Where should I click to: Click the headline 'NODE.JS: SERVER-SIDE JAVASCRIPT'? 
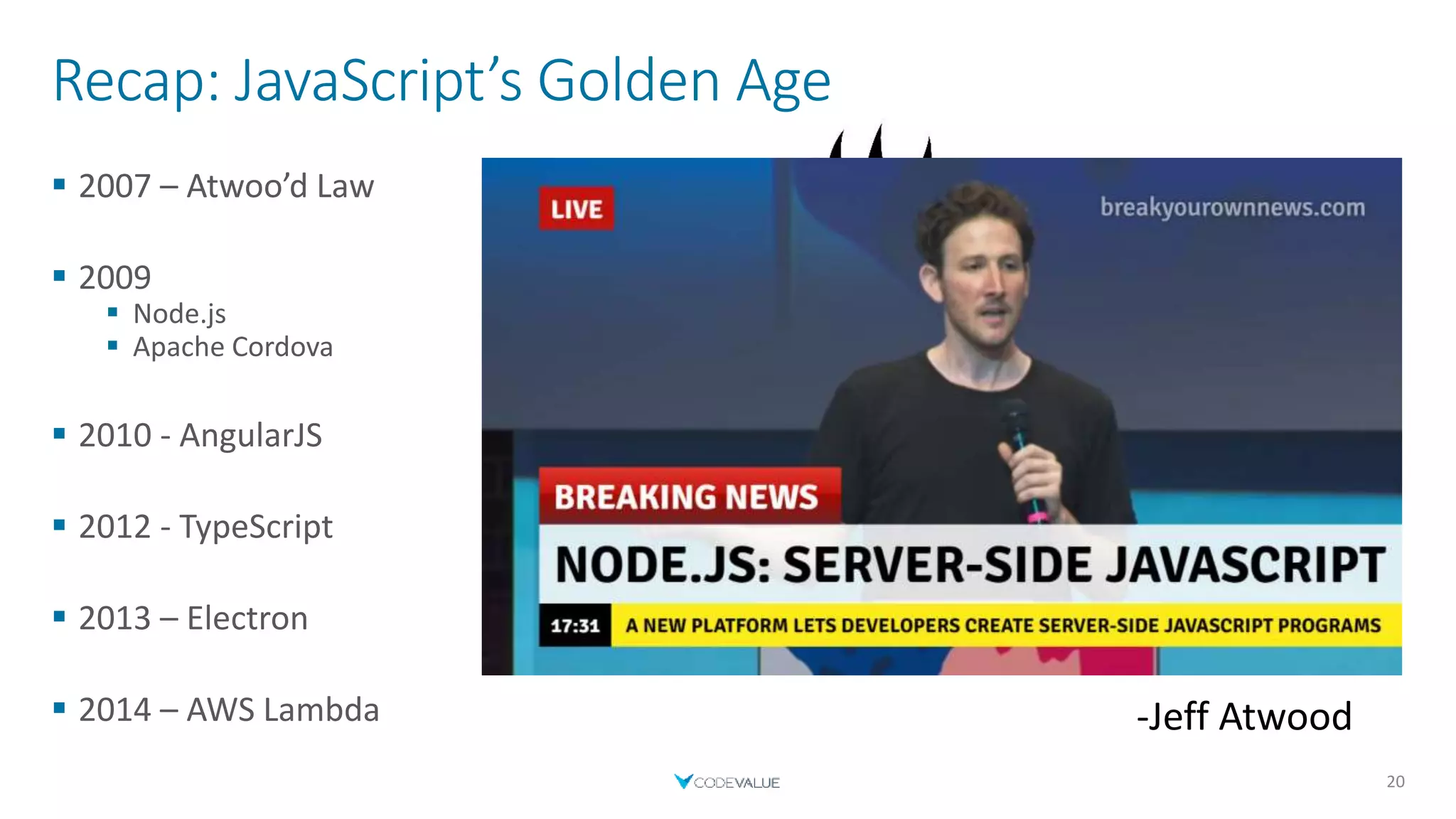pos(970,564)
